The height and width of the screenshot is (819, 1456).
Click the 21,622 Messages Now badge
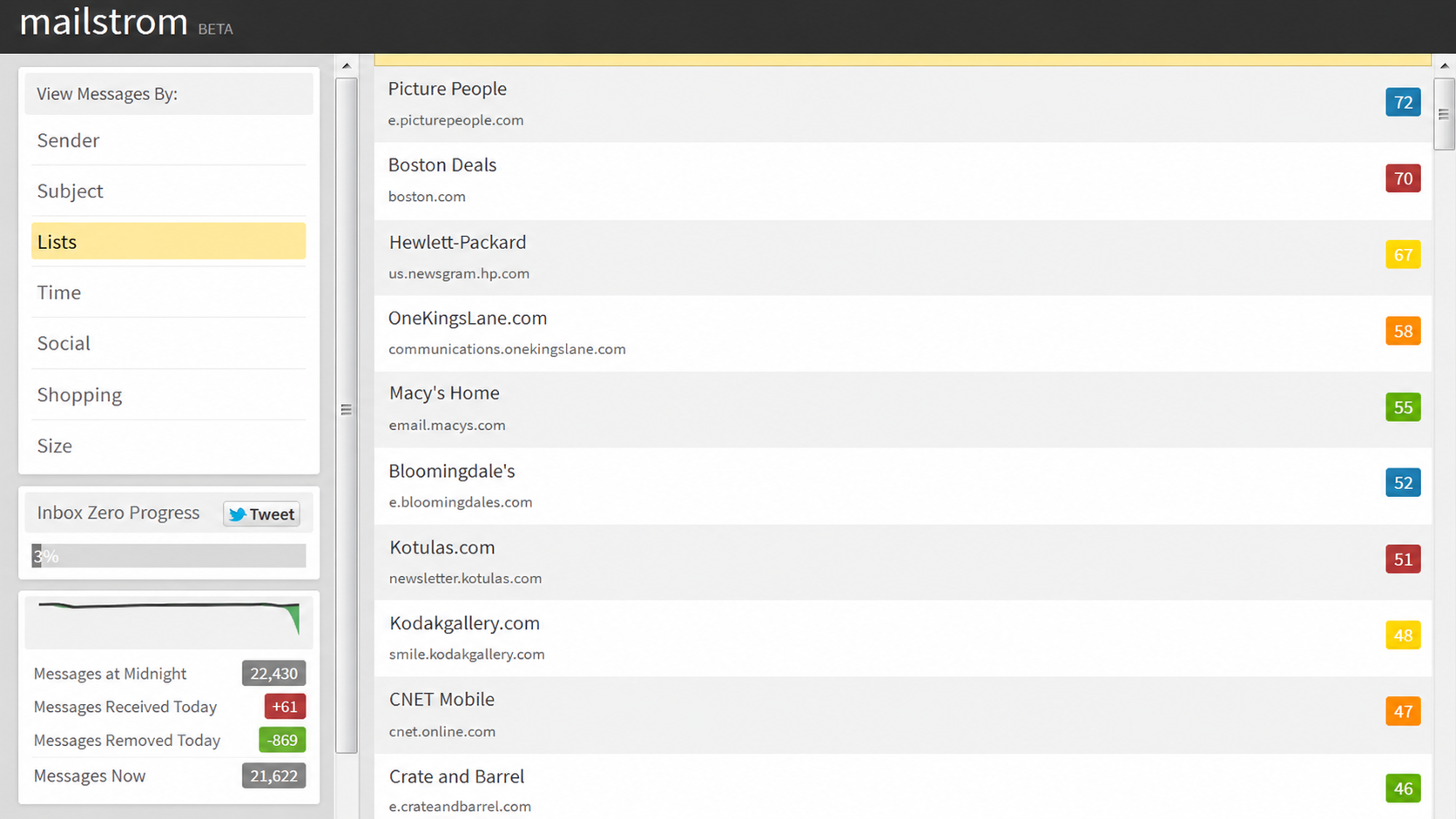273,775
